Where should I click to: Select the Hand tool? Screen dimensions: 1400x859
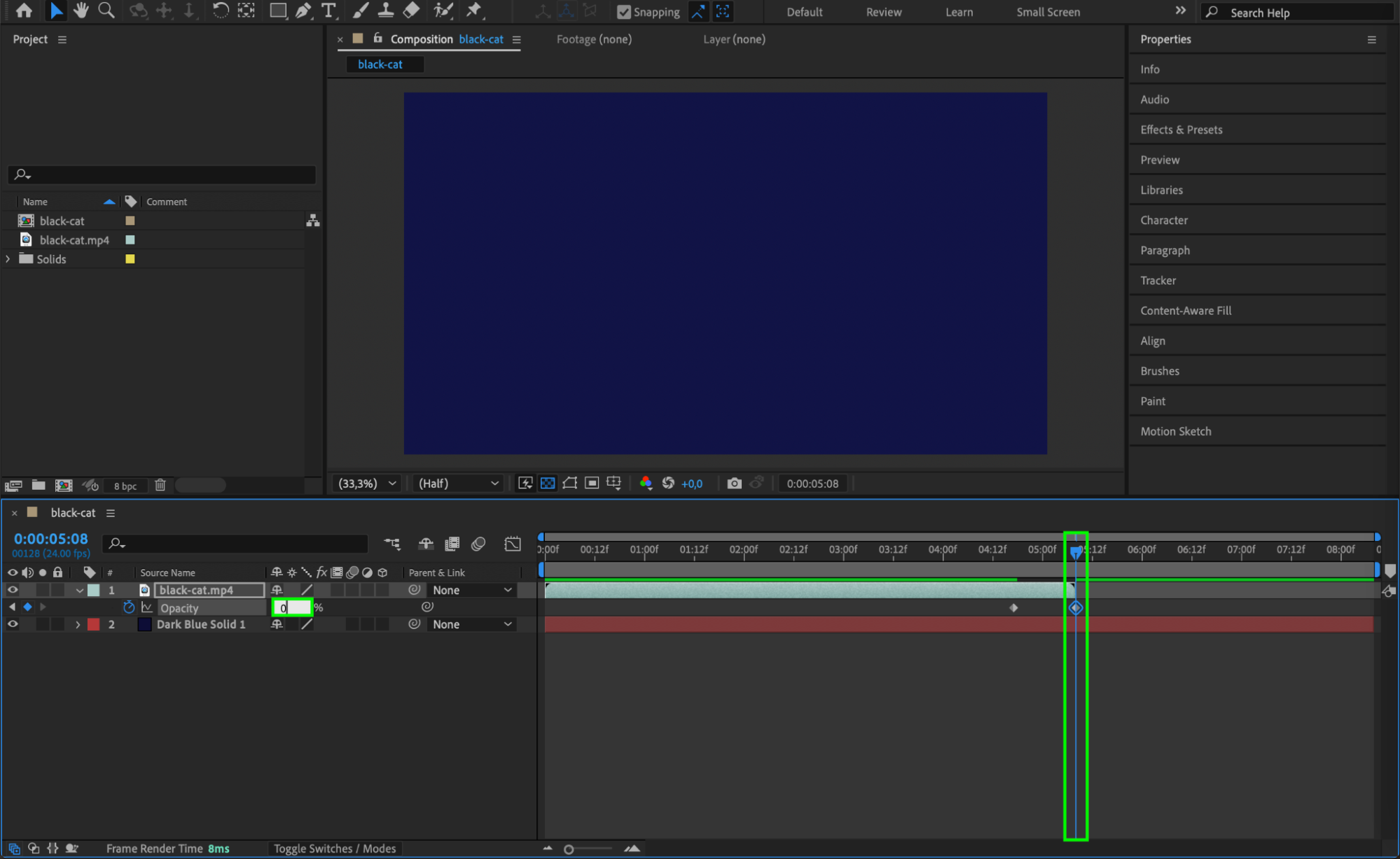pyautogui.click(x=81, y=11)
